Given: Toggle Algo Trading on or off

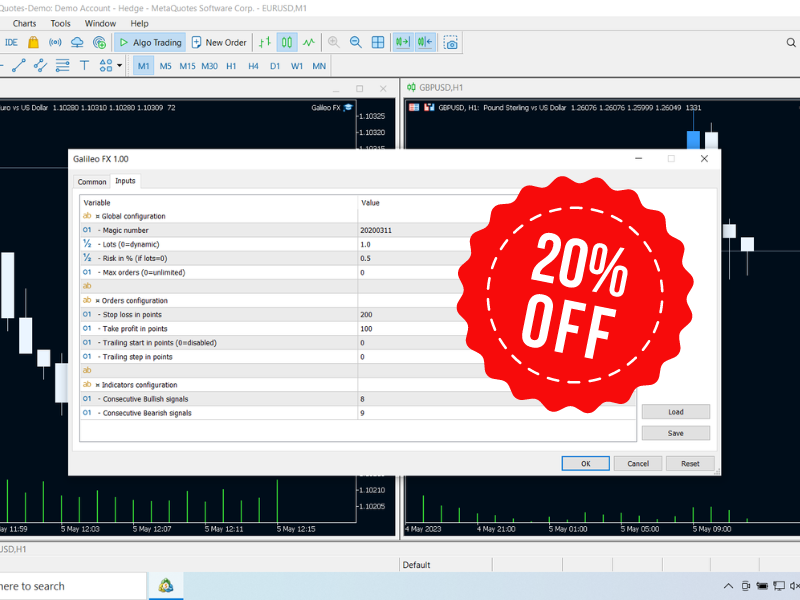Looking at the screenshot, I should [x=149, y=43].
